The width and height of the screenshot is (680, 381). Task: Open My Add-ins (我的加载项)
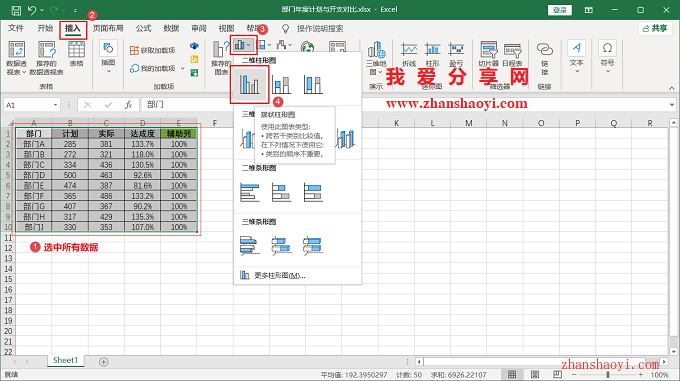pyautogui.click(x=153, y=68)
